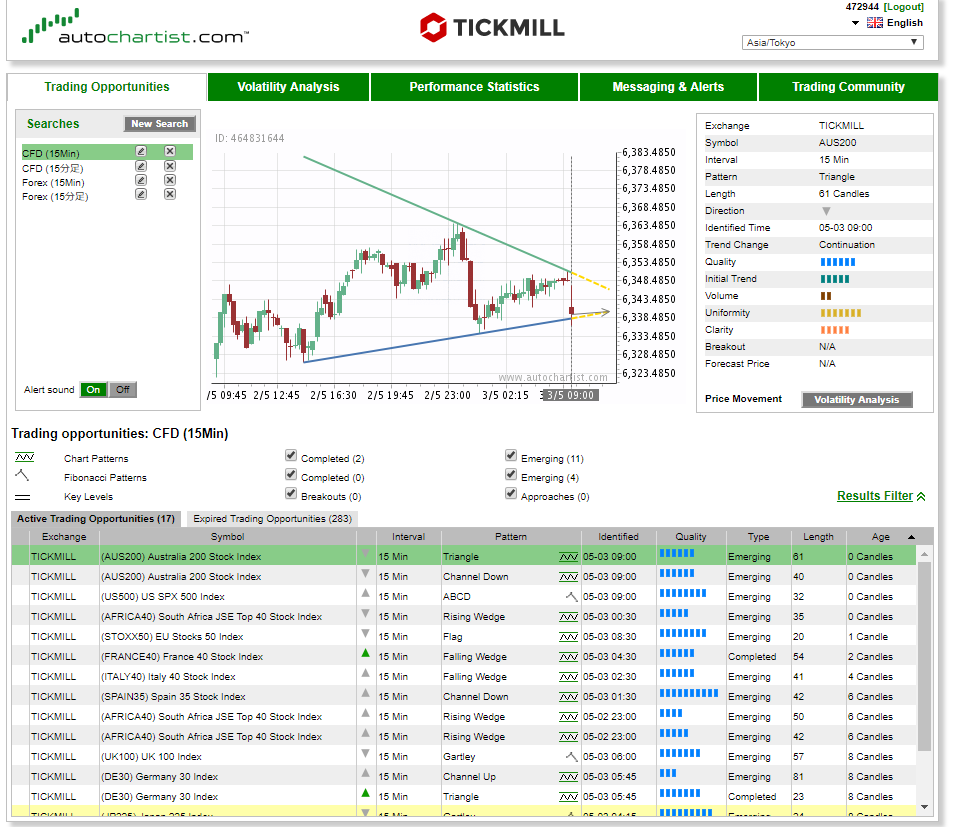
Task: Delete the Forex (15Min) search
Action: [170, 180]
